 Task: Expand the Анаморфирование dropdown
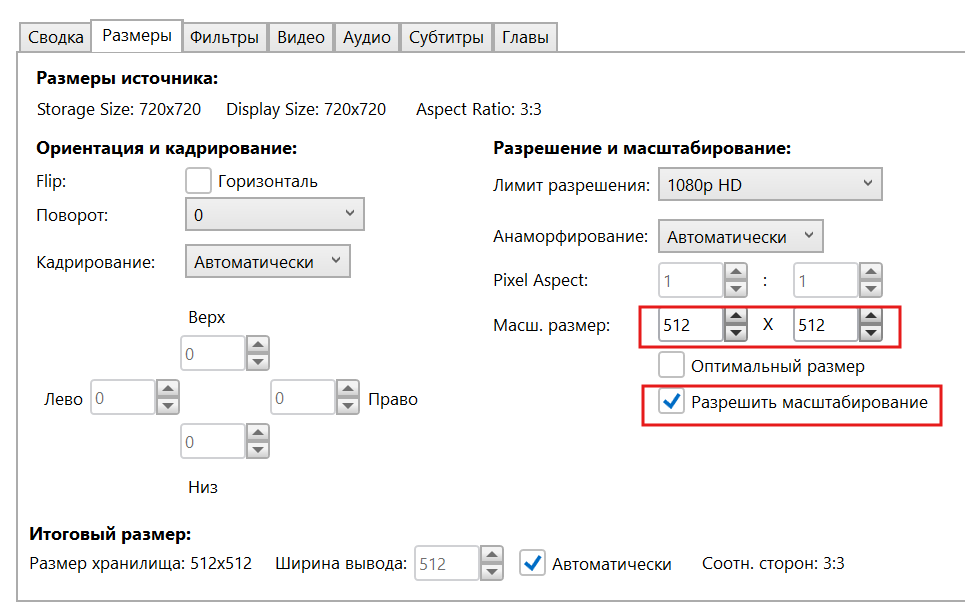coord(740,237)
